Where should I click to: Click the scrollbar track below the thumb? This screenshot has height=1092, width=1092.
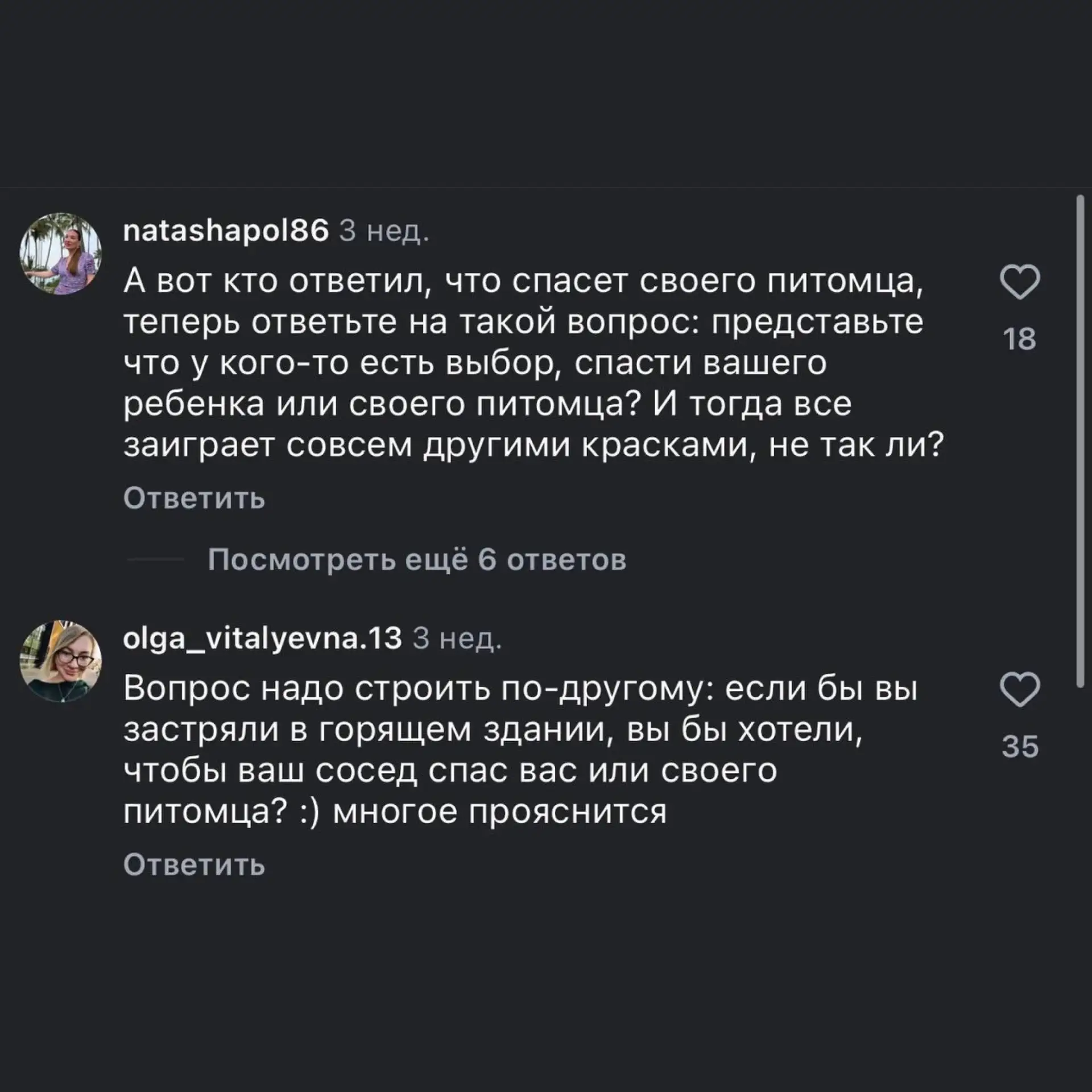(x=1080, y=853)
